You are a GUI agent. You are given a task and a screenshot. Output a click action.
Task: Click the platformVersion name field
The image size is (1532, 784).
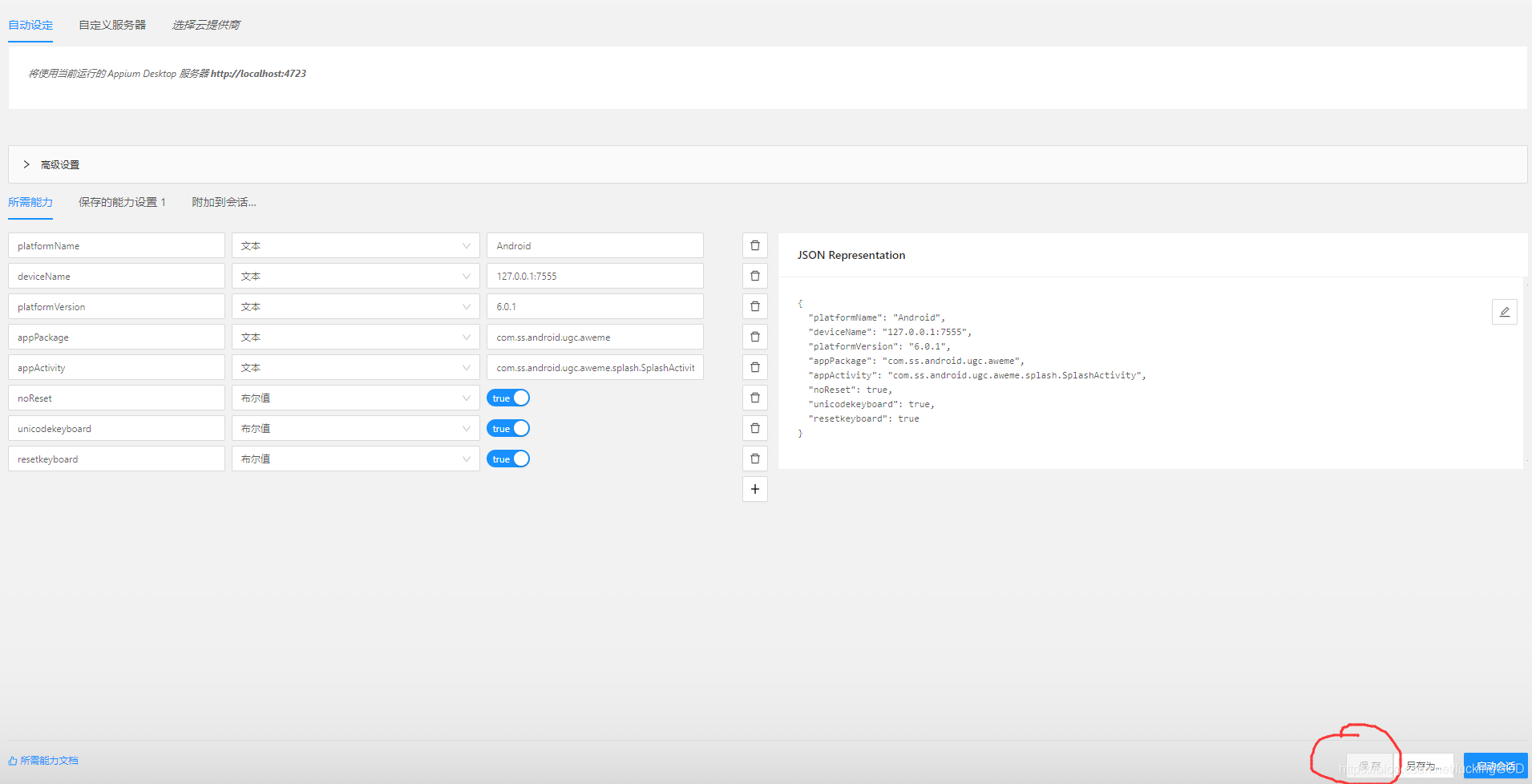point(116,306)
